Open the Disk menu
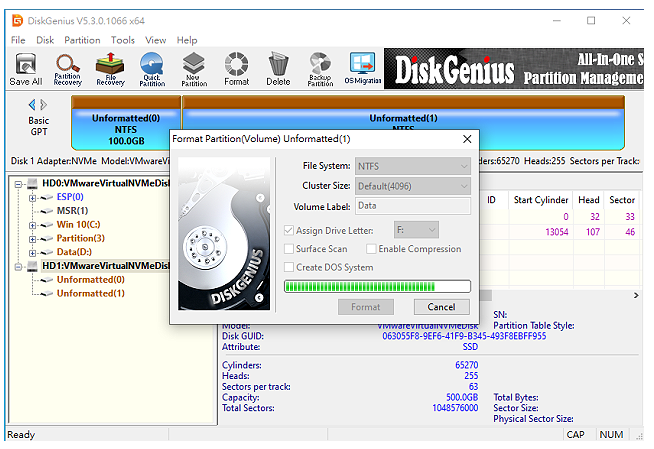This screenshot has height=449, width=654. click(45, 40)
